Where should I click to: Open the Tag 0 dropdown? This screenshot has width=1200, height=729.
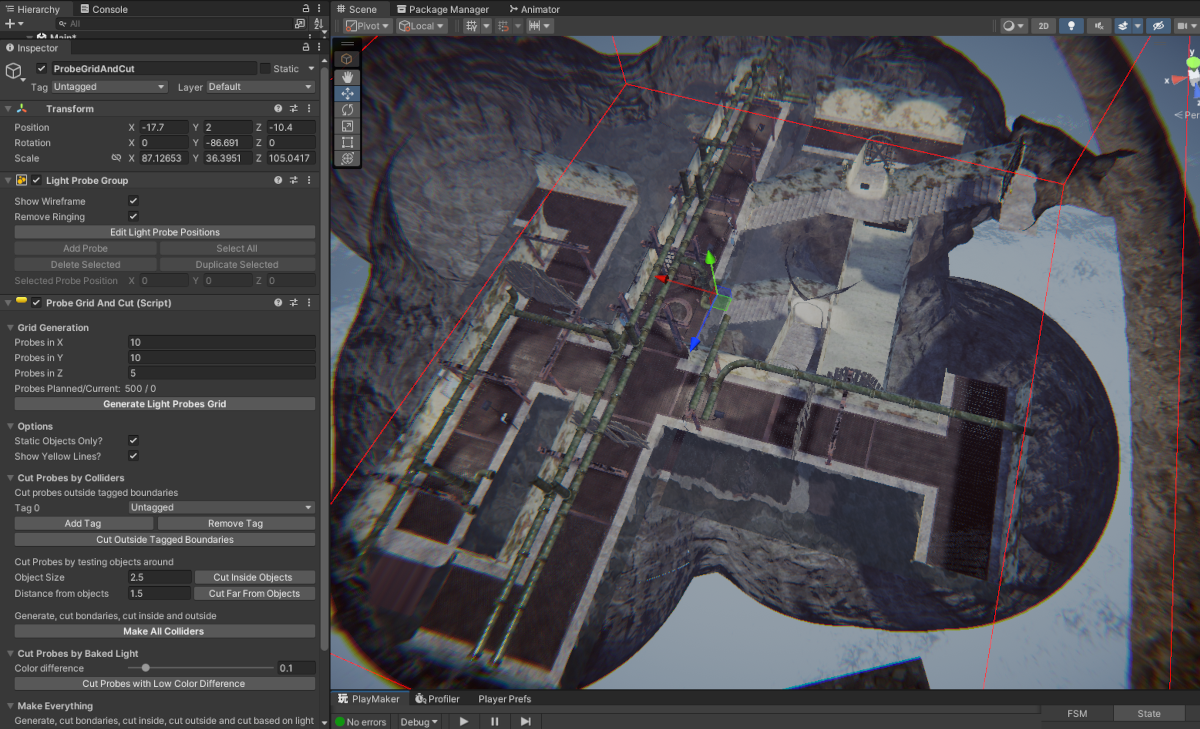(x=222, y=507)
